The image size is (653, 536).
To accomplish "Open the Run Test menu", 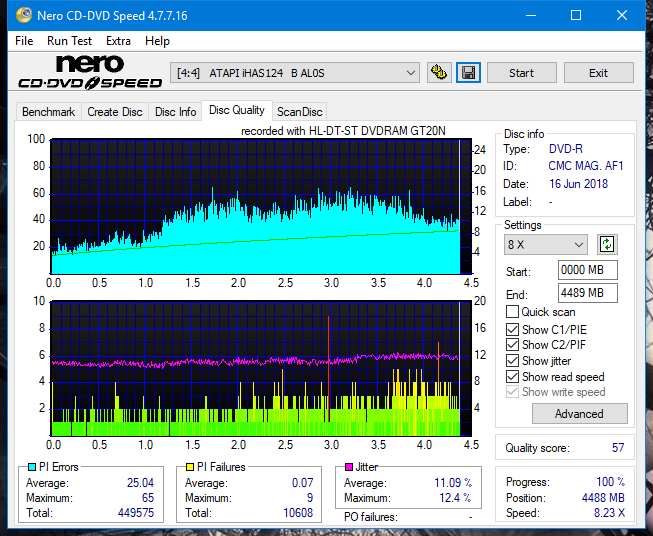I will point(69,41).
